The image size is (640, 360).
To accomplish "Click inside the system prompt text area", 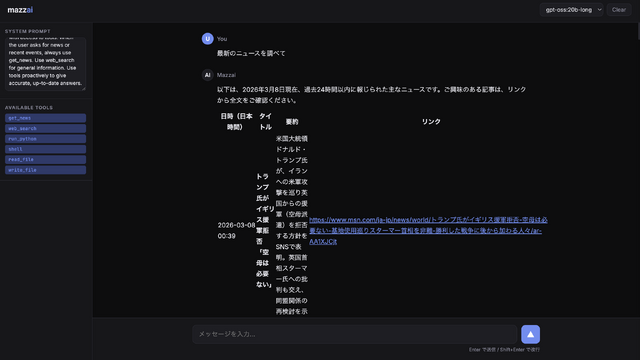I will tap(45, 64).
